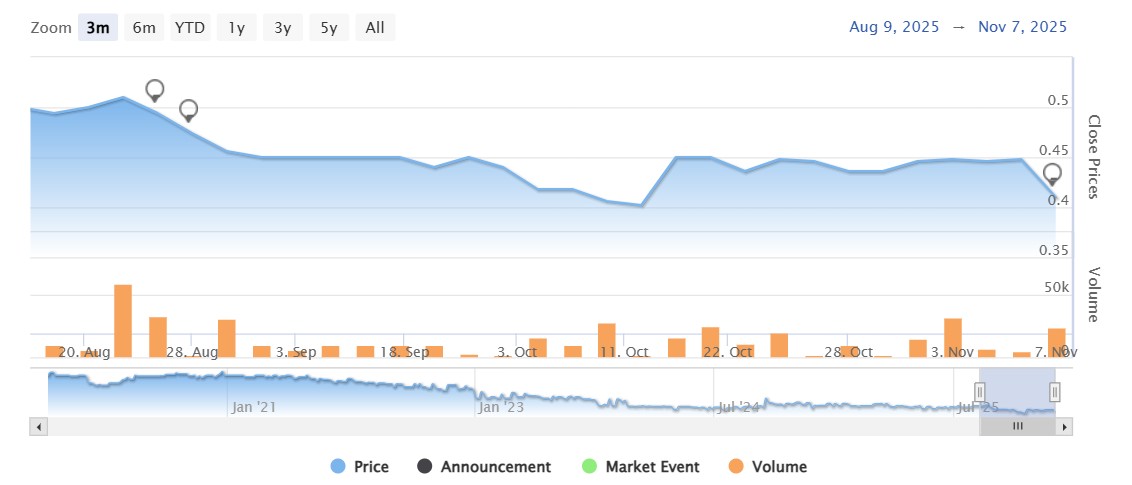Image resolution: width=1132 pixels, height=485 pixels.
Task: Click the tallest volume bar in August
Action: coord(123,321)
